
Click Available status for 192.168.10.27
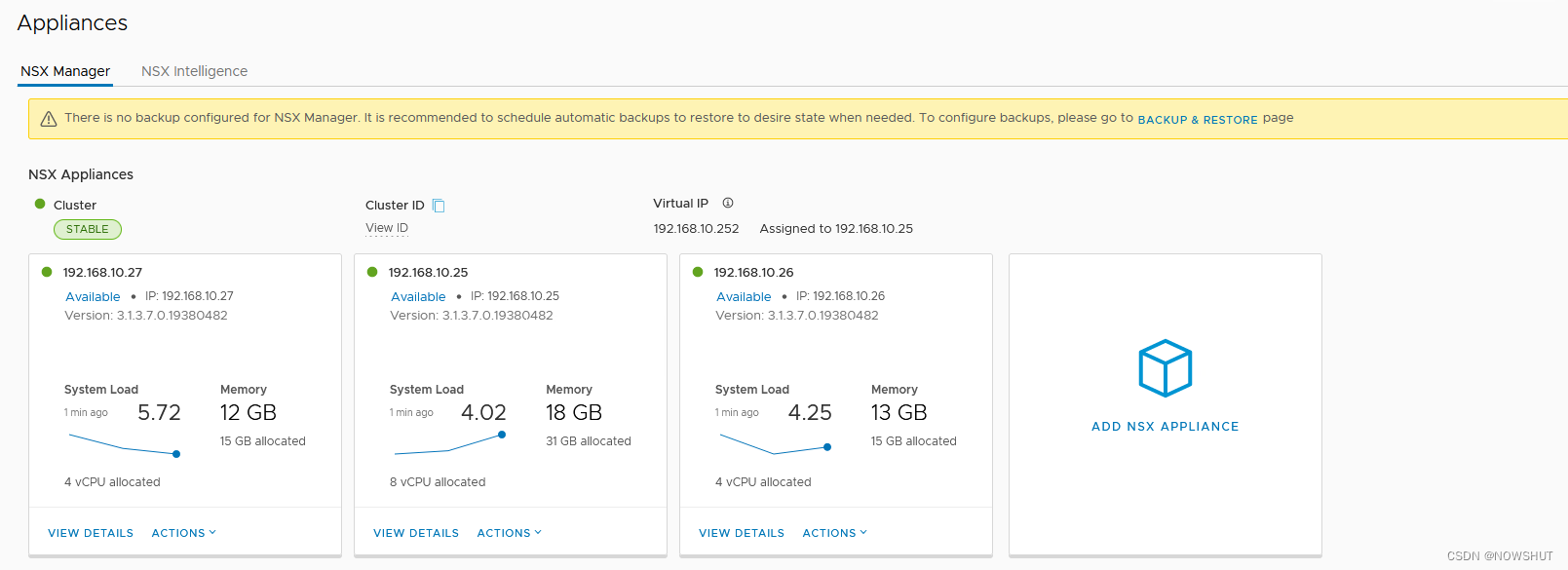tap(93, 297)
